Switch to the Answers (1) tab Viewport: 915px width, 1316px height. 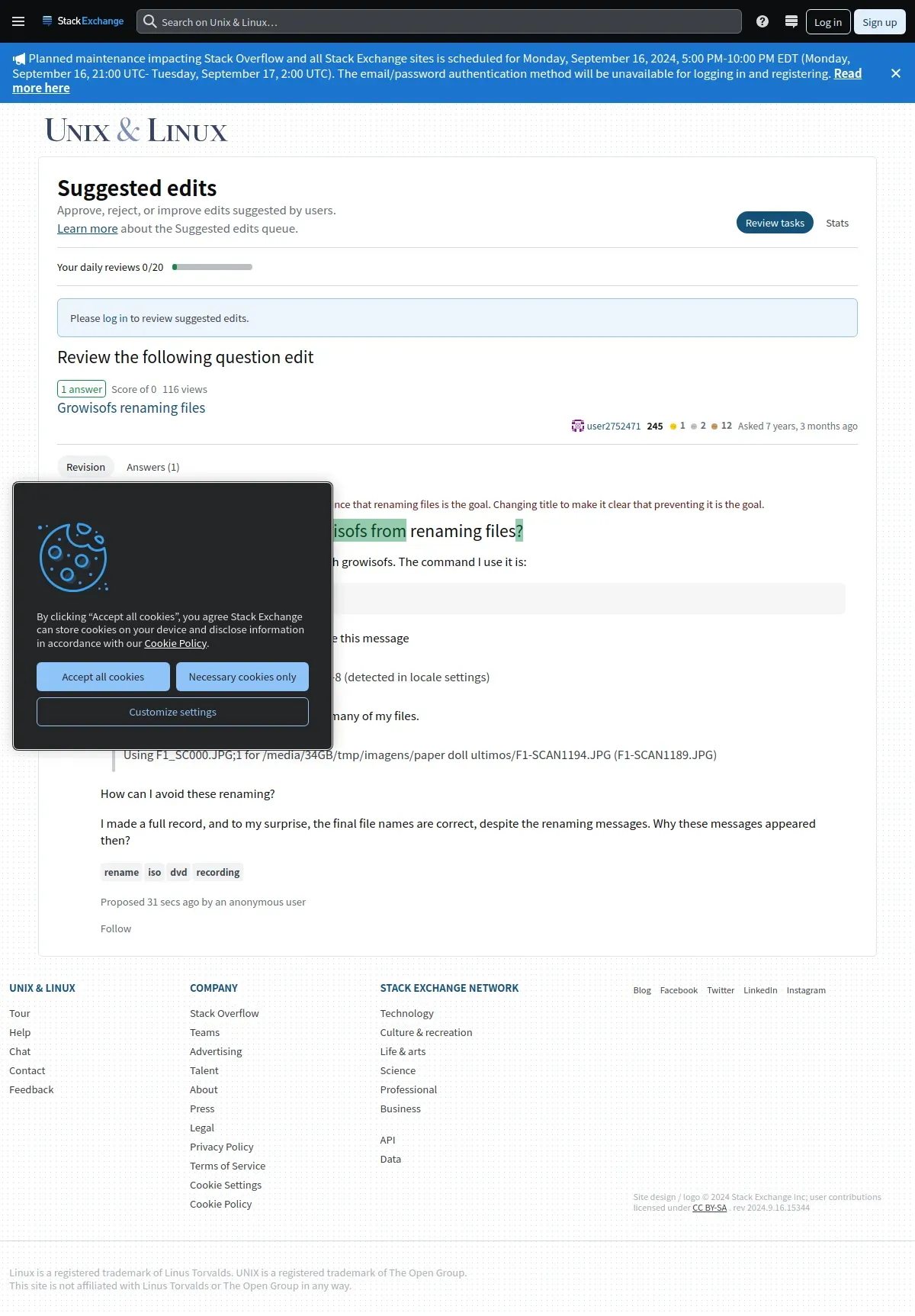[x=153, y=467]
